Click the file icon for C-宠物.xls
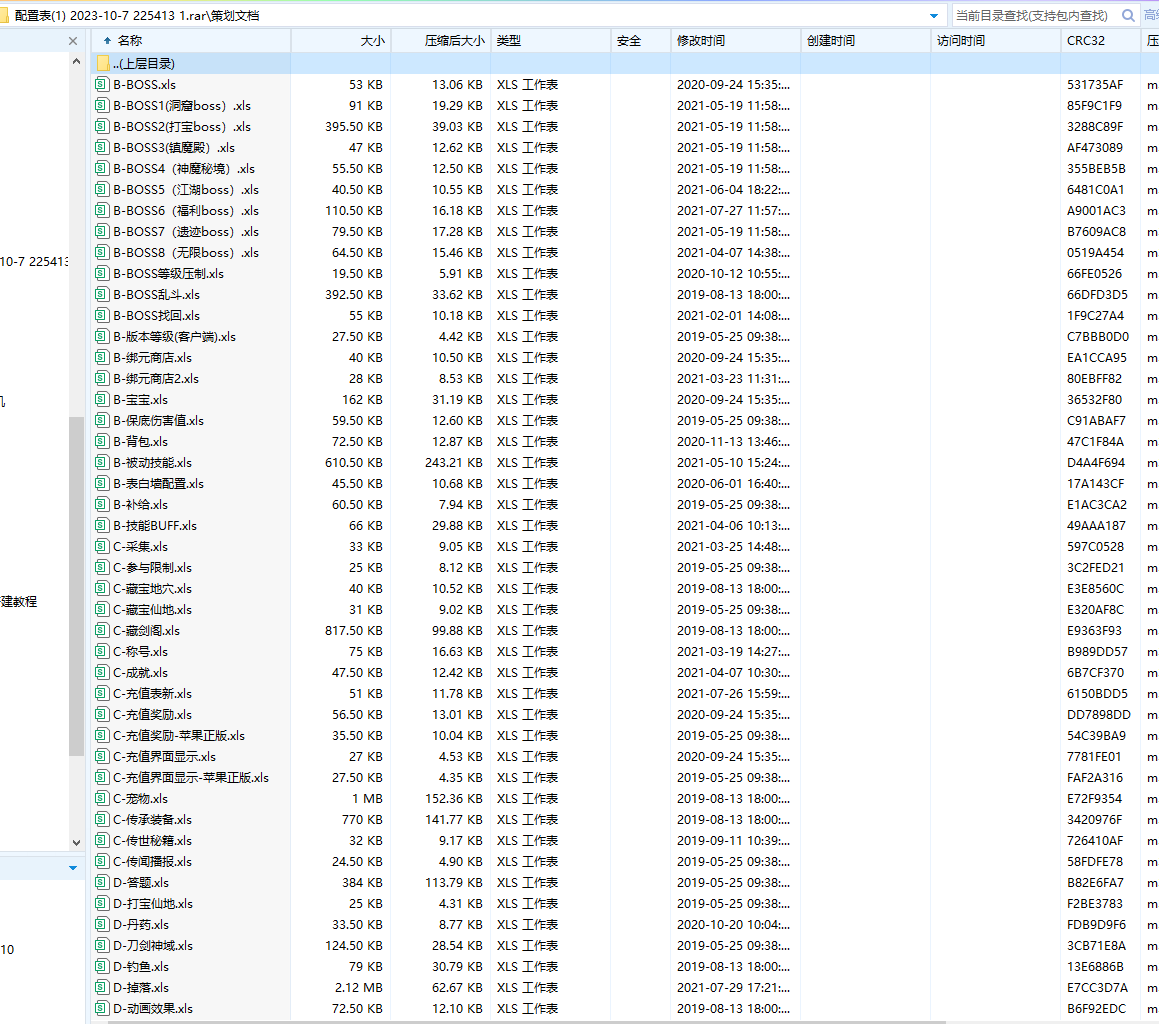This screenshot has width=1159, height=1024. [102, 799]
